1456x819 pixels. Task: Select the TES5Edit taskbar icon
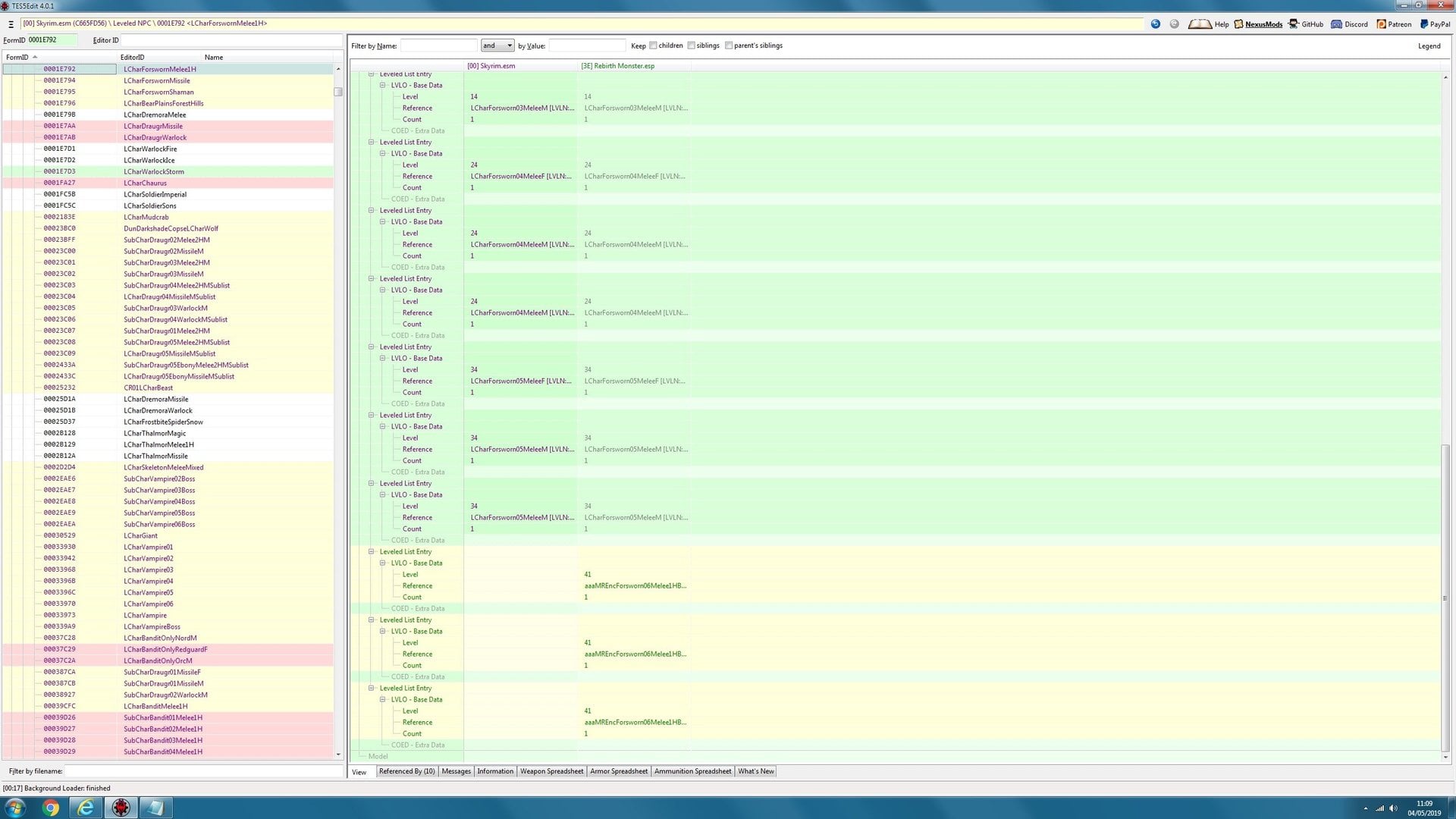[x=121, y=808]
